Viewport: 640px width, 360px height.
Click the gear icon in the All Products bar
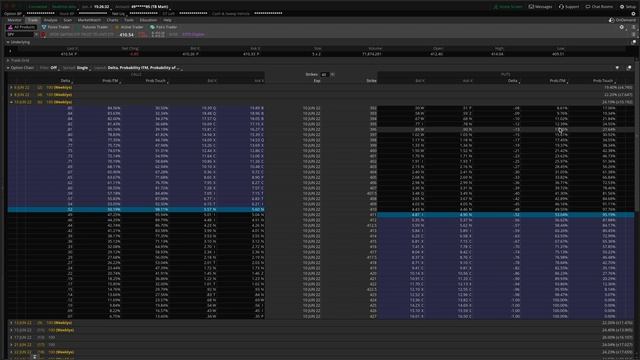(622, 27)
